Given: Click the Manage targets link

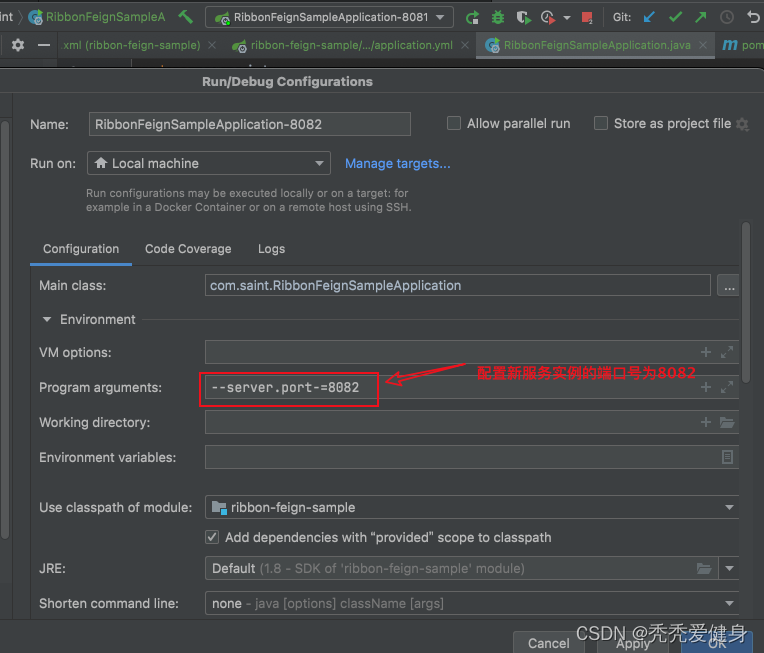Looking at the screenshot, I should [398, 164].
